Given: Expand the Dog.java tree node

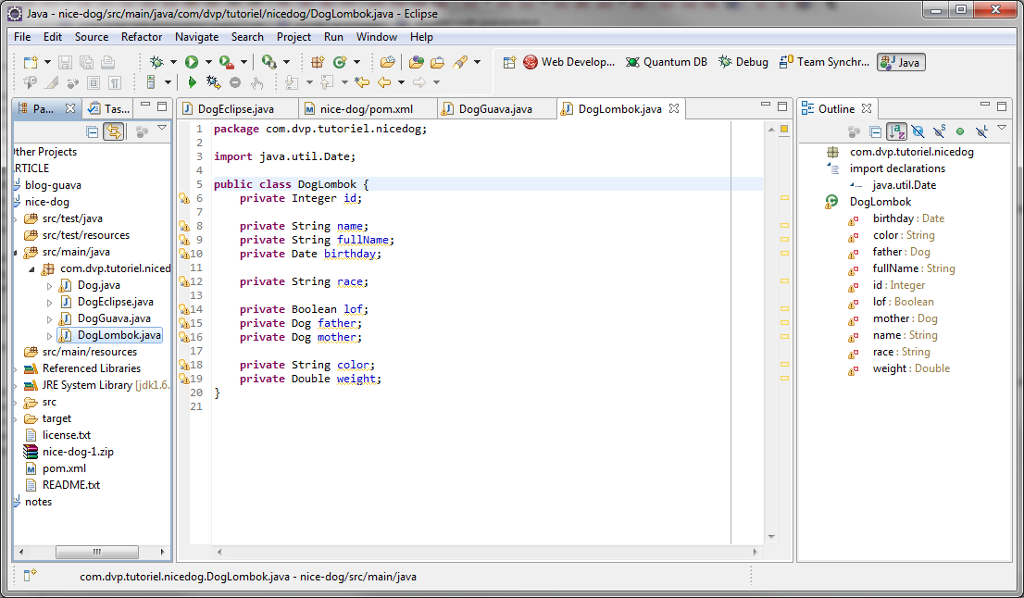Looking at the screenshot, I should pos(50,286).
